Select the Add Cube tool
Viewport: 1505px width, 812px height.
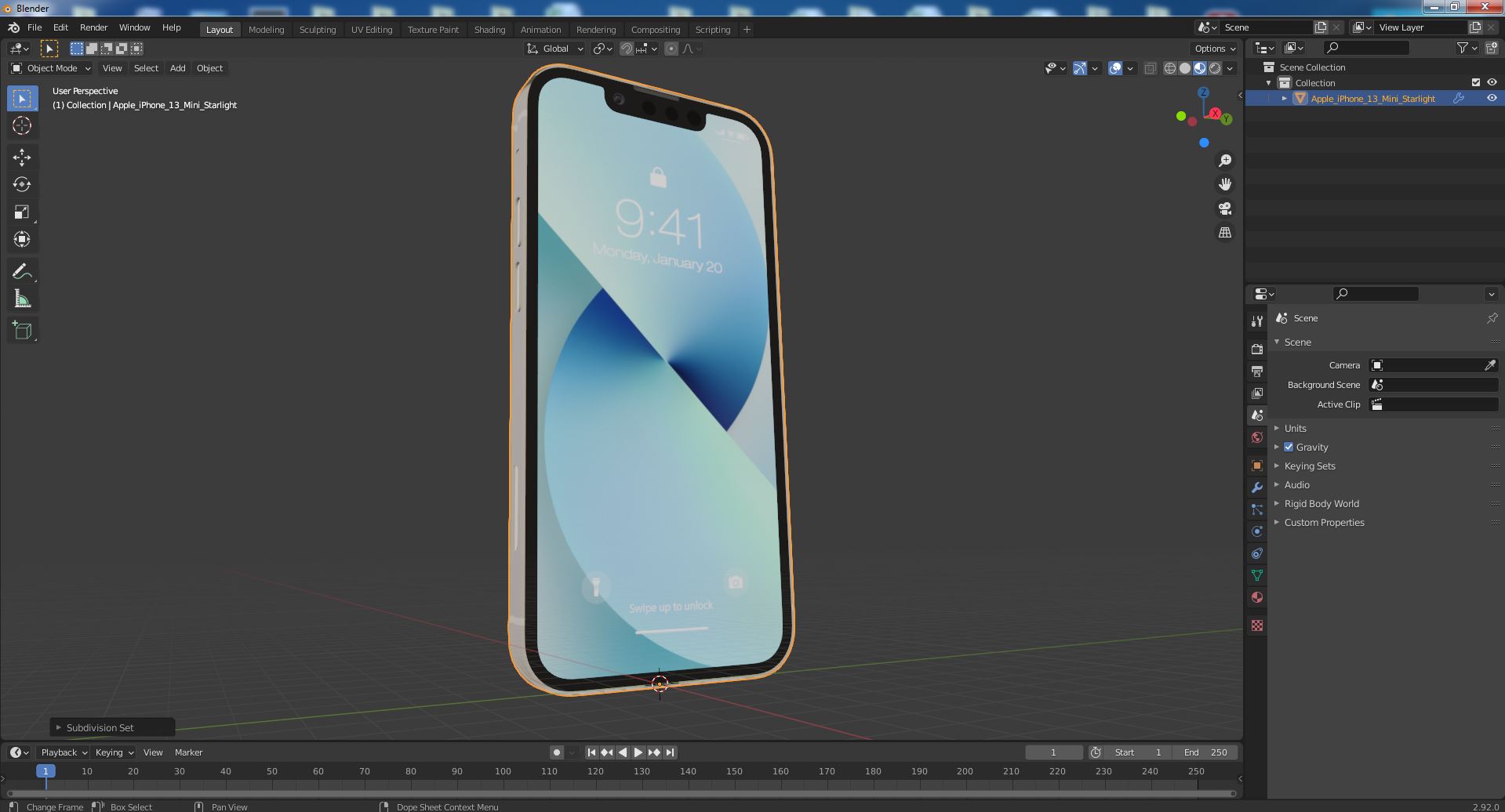pyautogui.click(x=22, y=330)
